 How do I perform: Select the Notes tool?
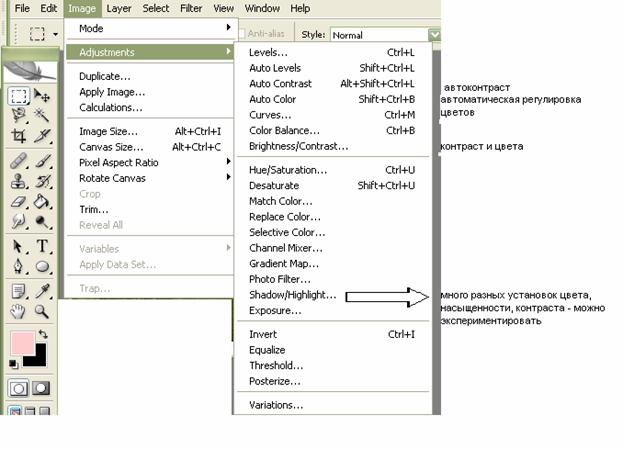pos(18,291)
